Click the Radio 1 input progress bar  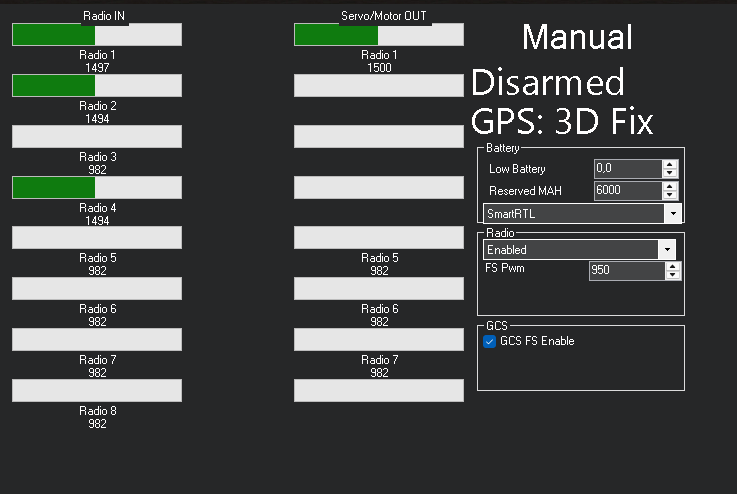(x=96, y=35)
